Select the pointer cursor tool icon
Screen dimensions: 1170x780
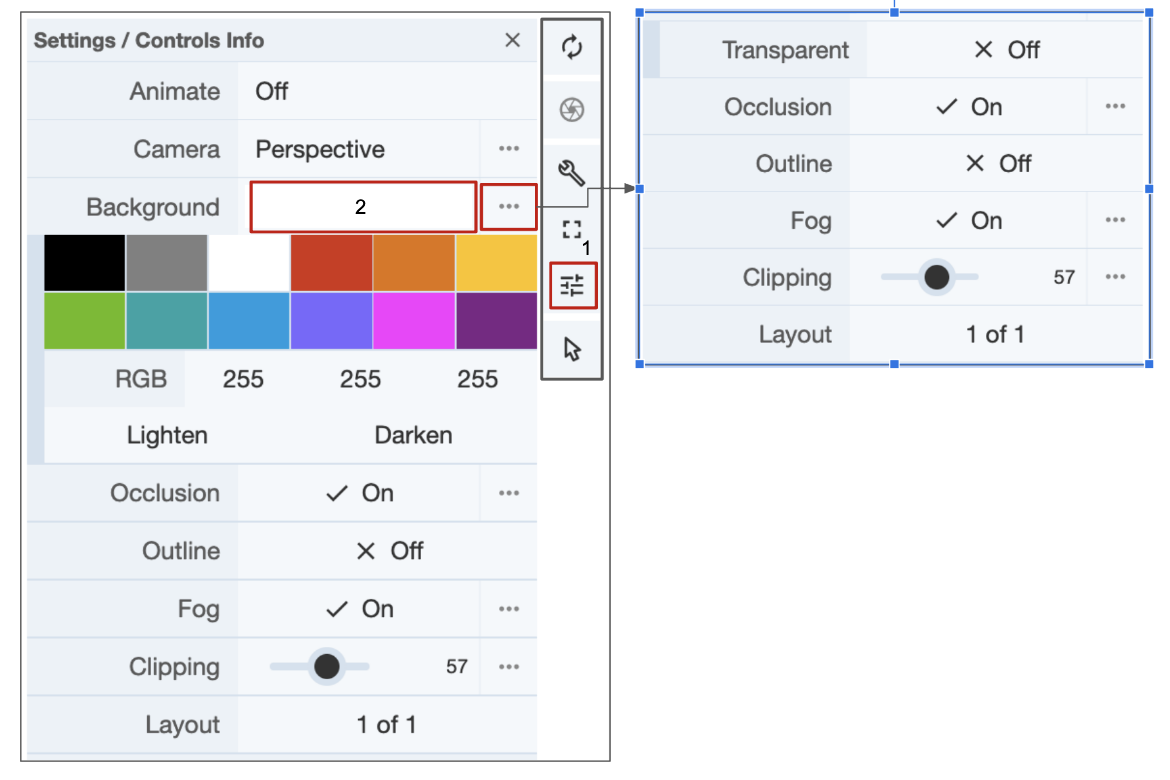click(x=572, y=349)
